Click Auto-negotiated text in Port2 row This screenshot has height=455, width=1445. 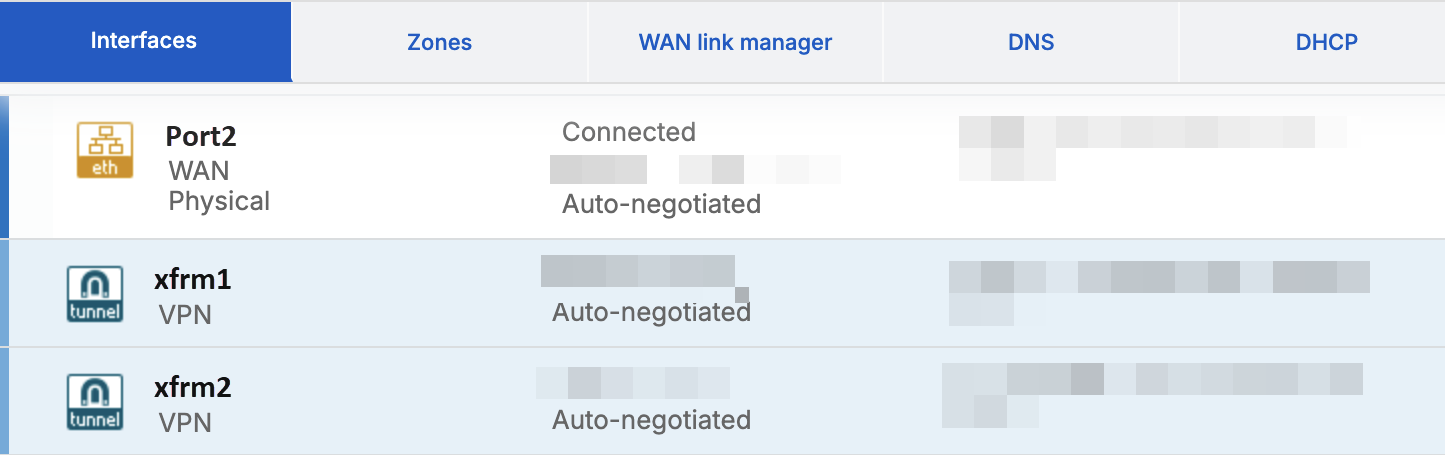(661, 204)
